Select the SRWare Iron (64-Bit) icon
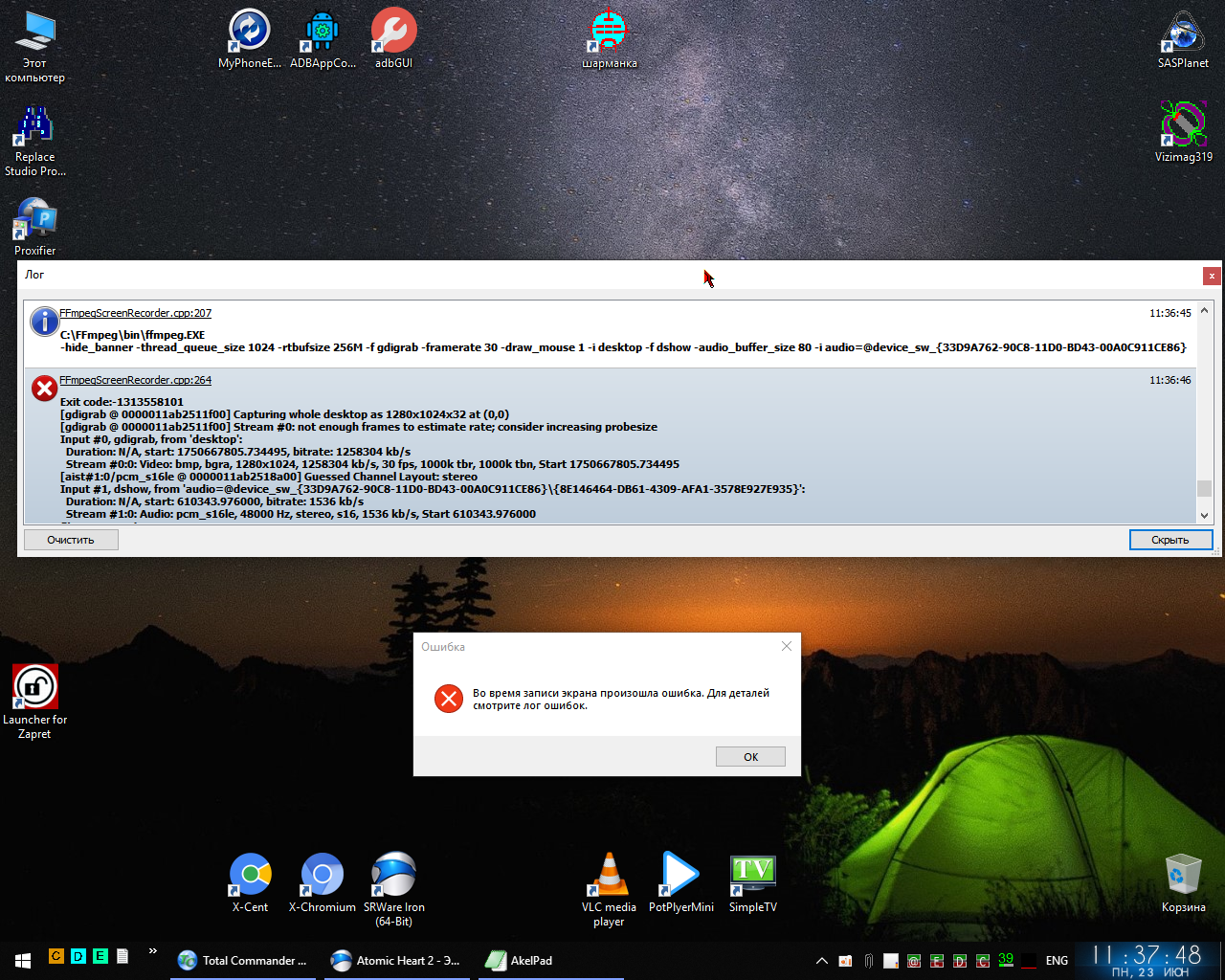 pos(393,889)
